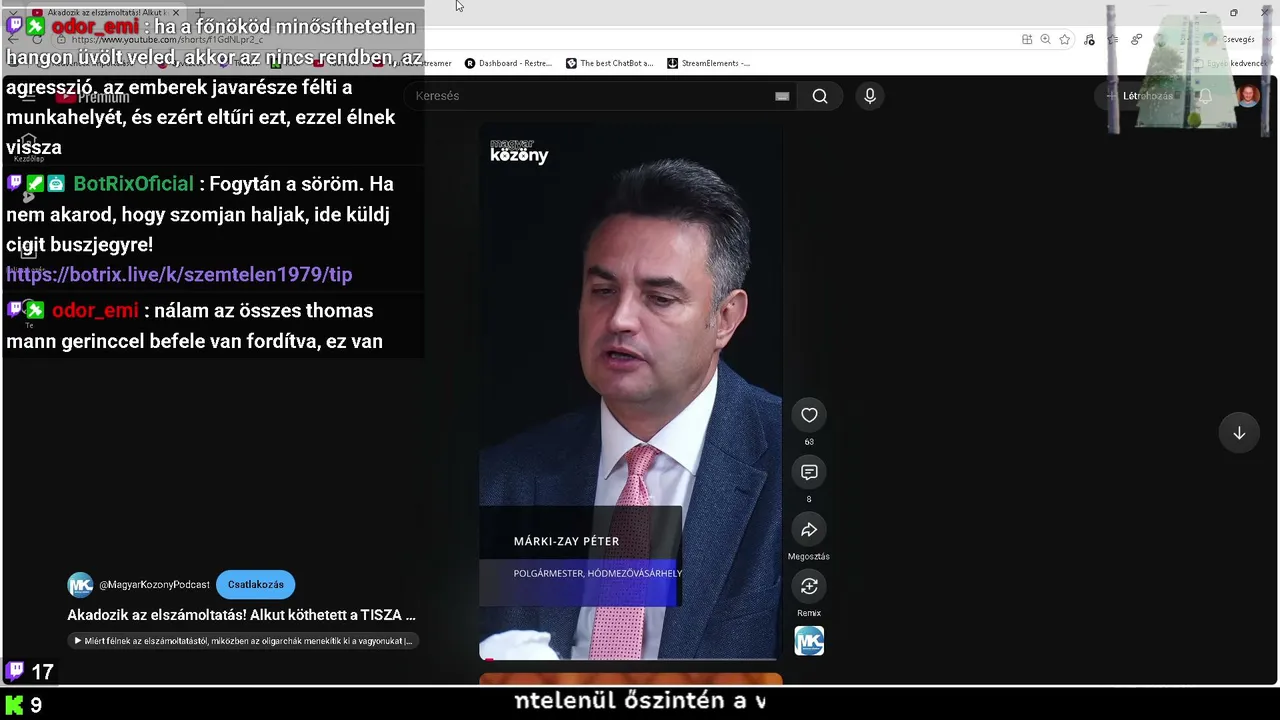Open the on-screen keyboard in search box
The height and width of the screenshot is (720, 1280).
pyautogui.click(x=782, y=96)
